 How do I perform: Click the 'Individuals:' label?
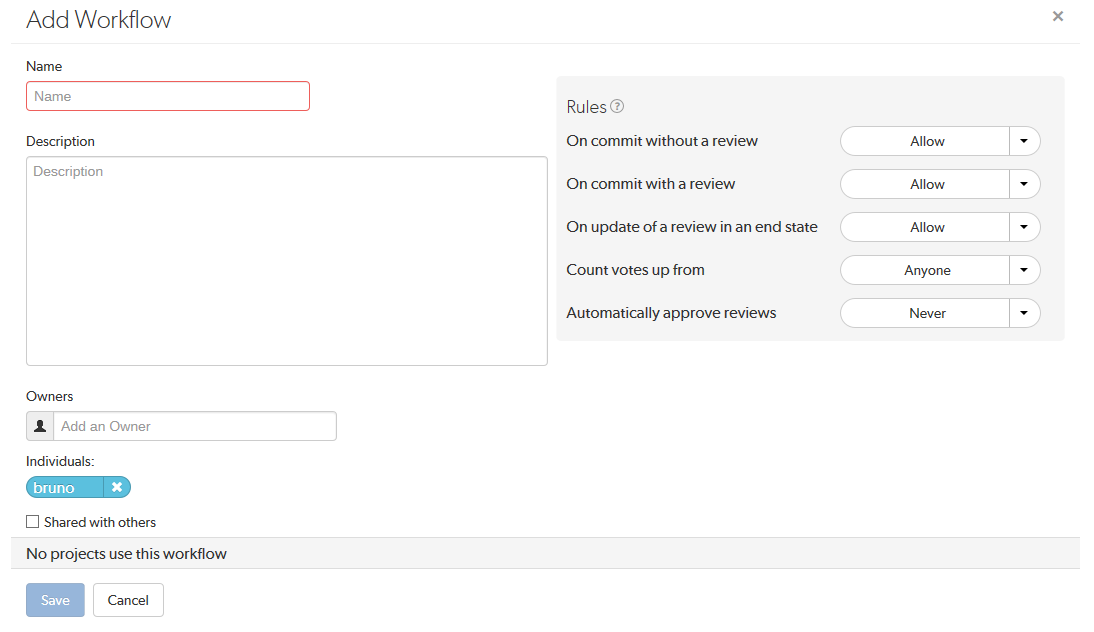click(60, 461)
